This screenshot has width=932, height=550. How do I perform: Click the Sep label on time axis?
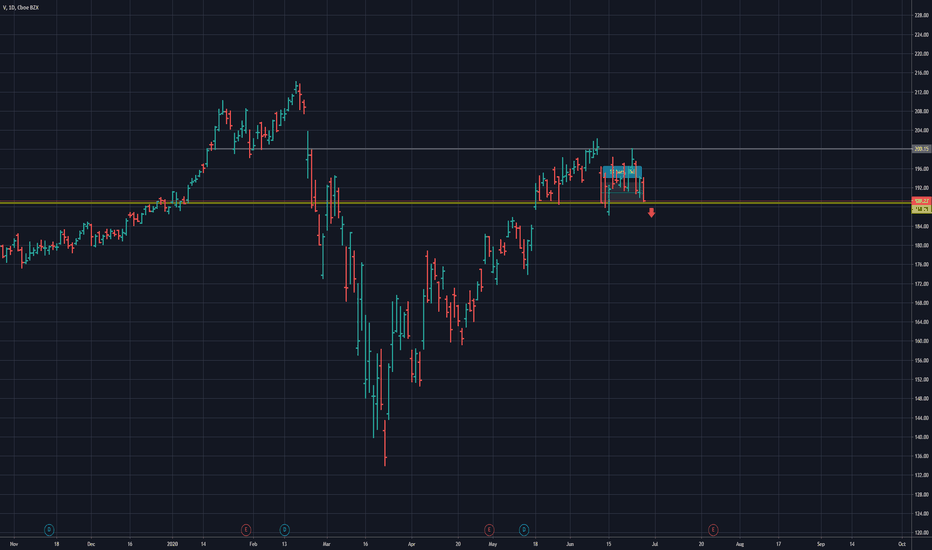click(x=821, y=544)
